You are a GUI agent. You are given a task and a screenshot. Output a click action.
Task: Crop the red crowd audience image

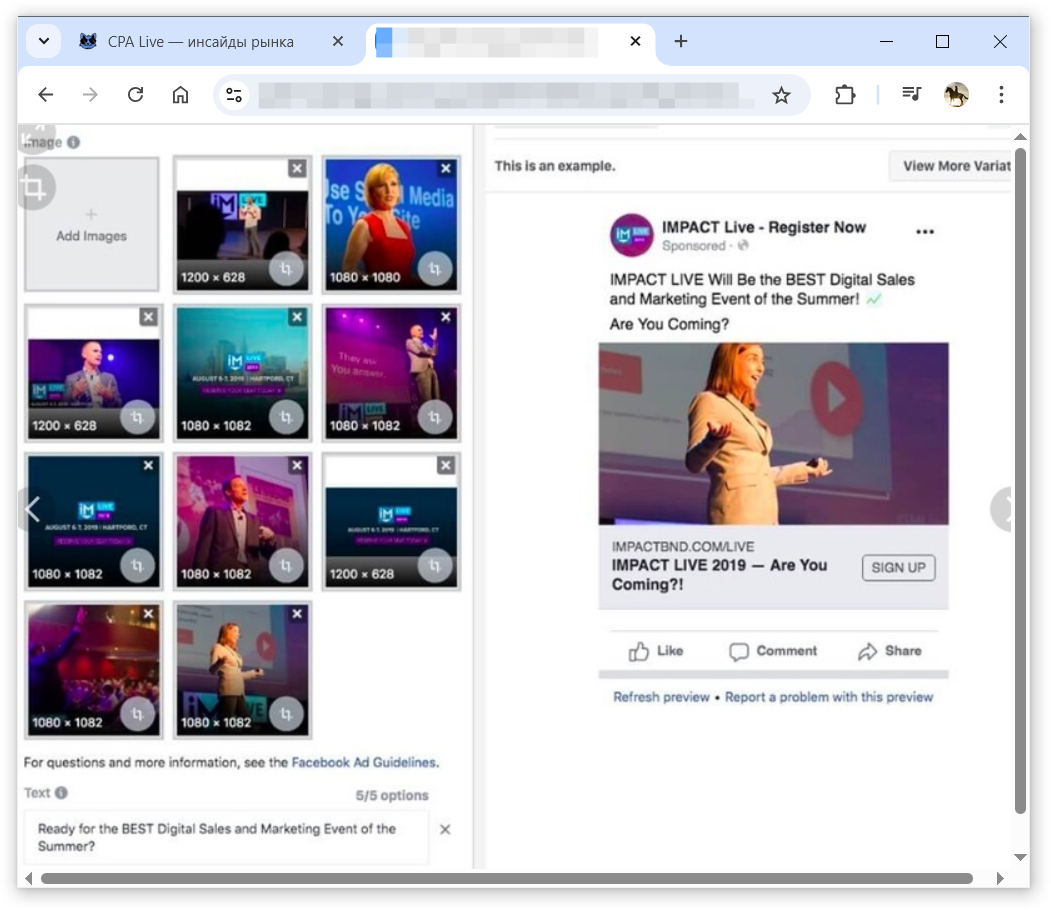137,715
